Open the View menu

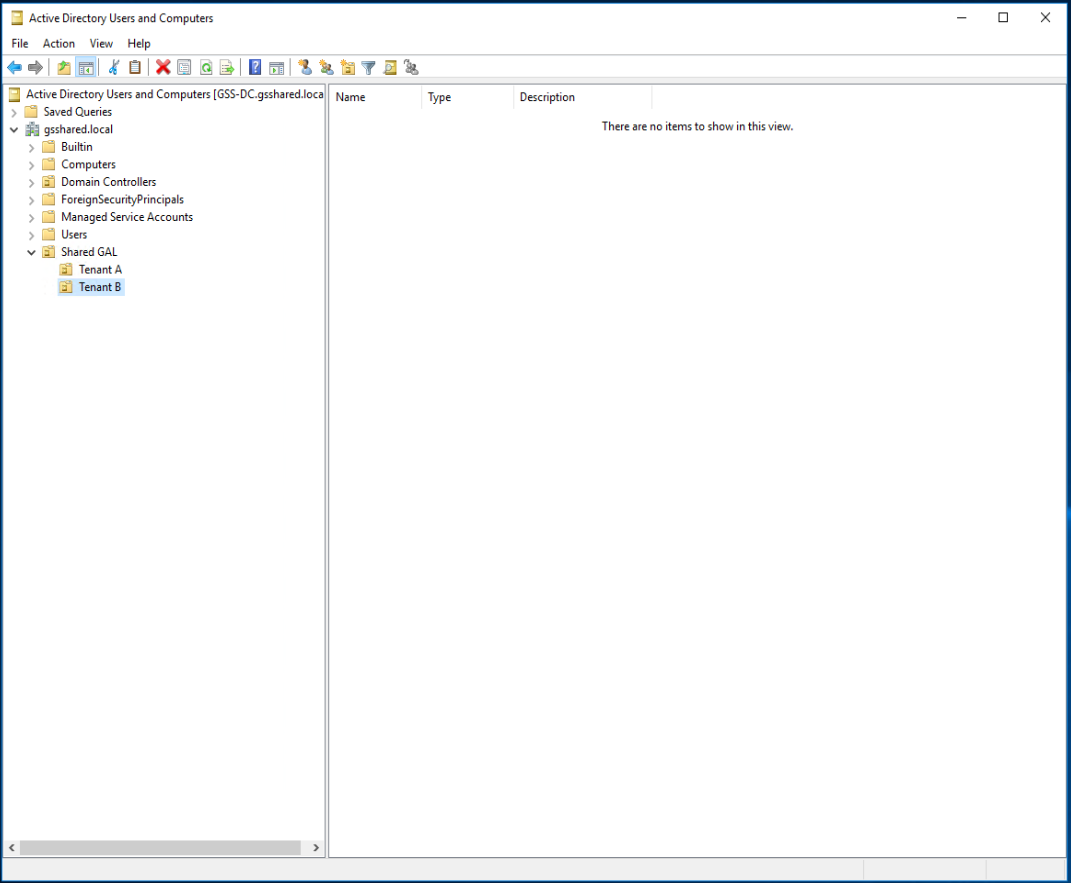pyautogui.click(x=101, y=44)
